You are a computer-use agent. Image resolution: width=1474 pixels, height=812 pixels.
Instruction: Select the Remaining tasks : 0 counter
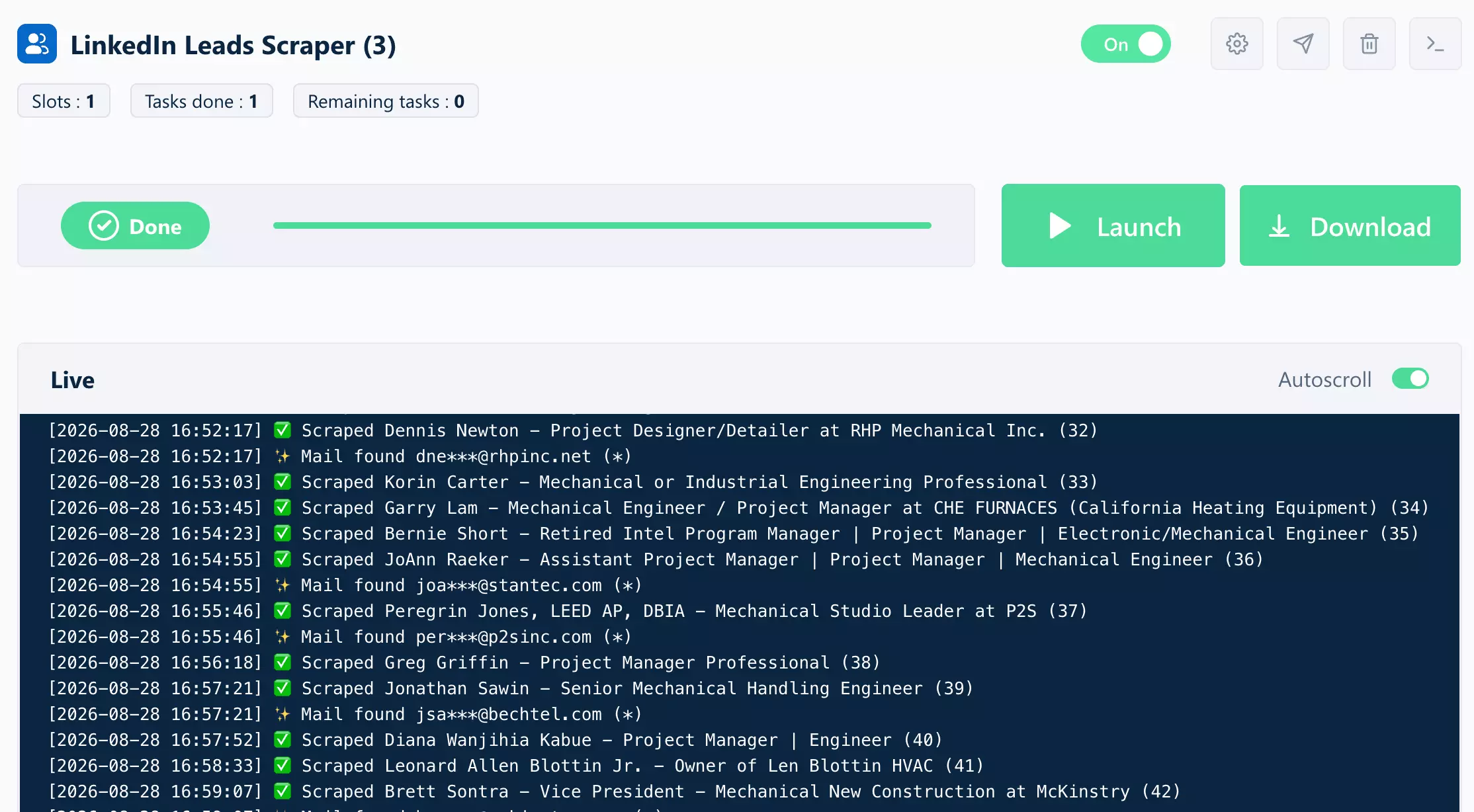click(x=386, y=101)
